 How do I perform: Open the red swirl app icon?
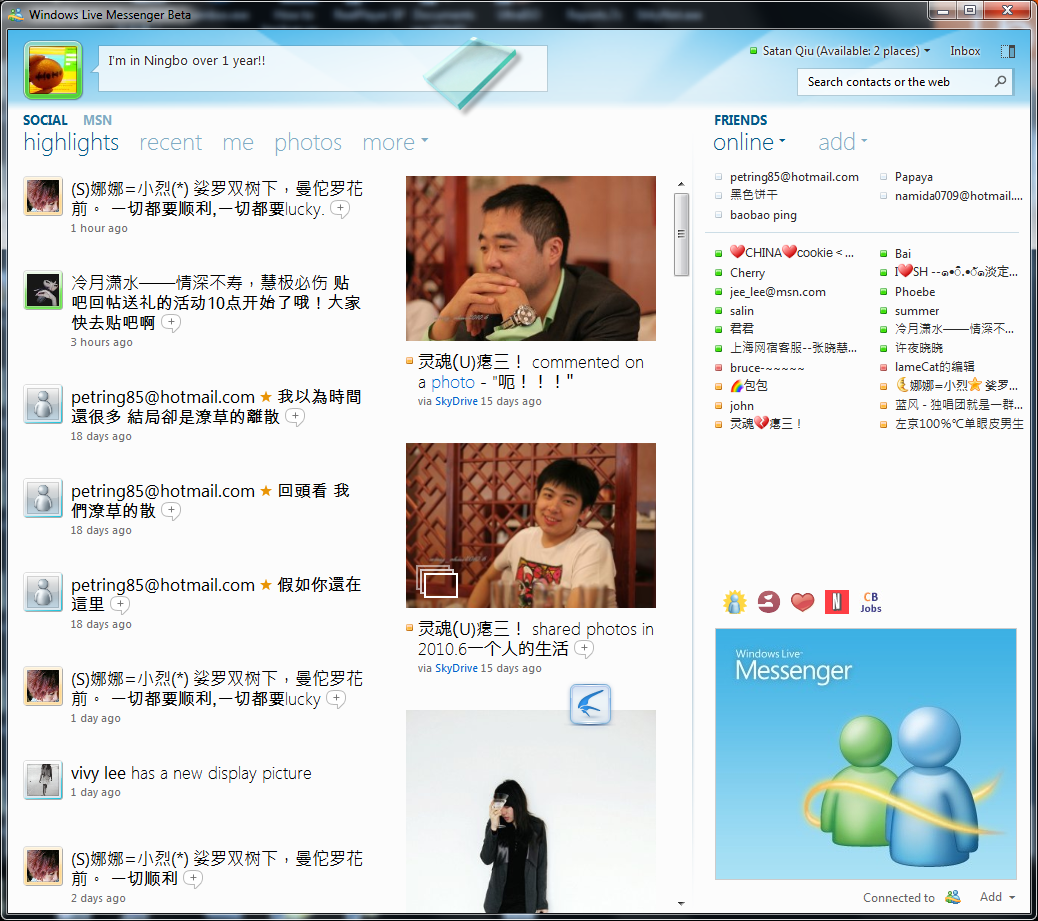click(769, 602)
